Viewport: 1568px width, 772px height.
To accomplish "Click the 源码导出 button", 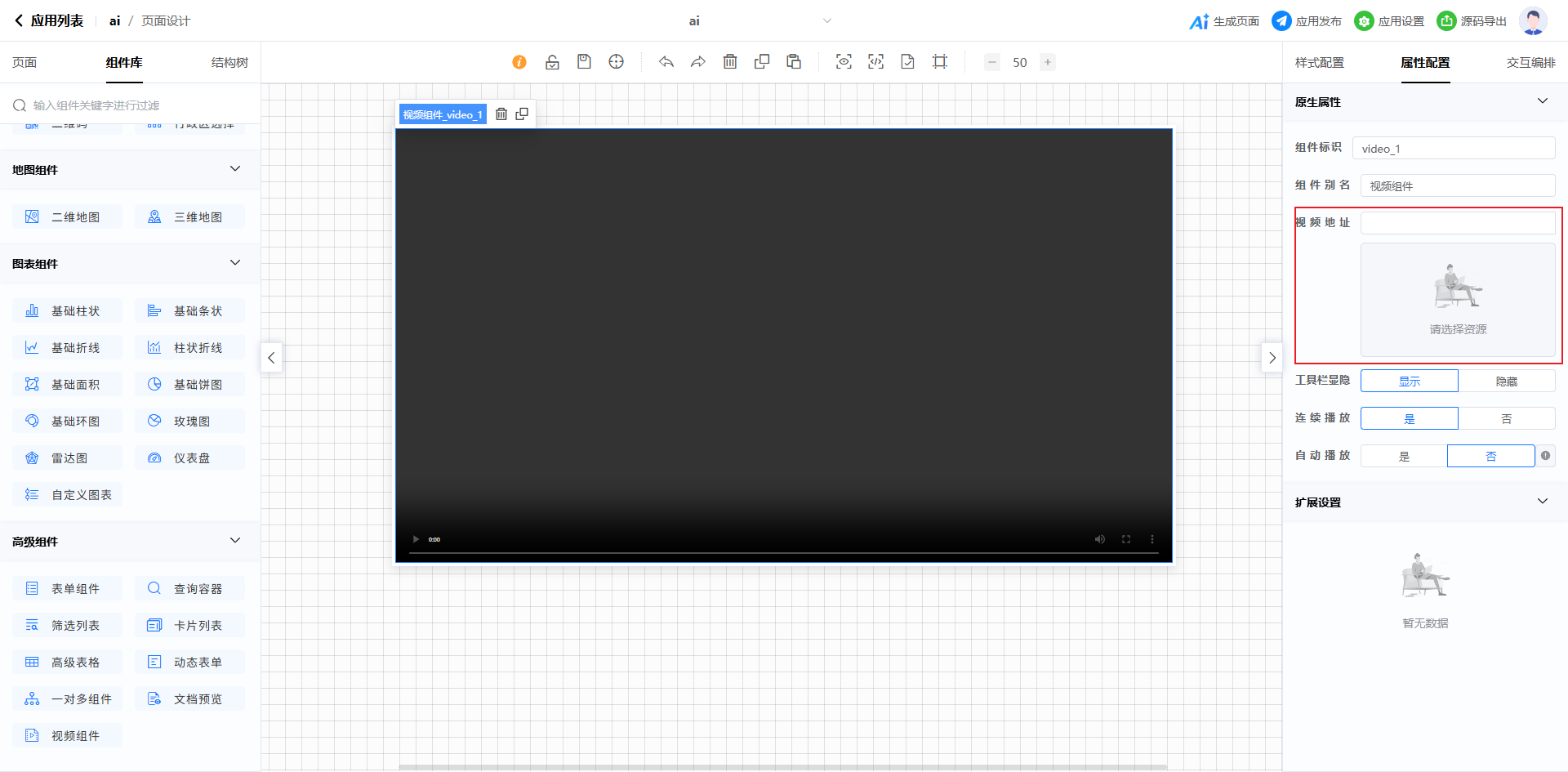I will [x=1472, y=21].
